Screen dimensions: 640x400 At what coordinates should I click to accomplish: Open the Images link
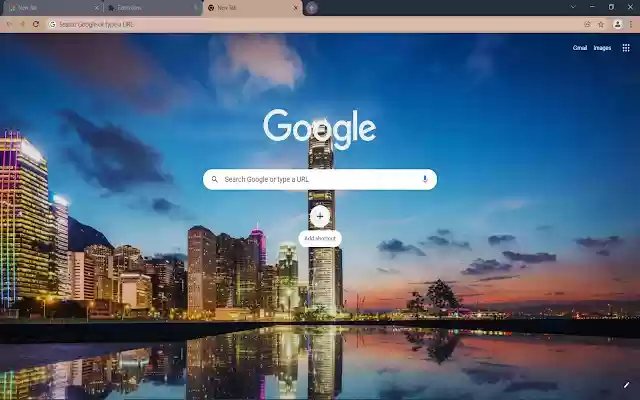602,48
